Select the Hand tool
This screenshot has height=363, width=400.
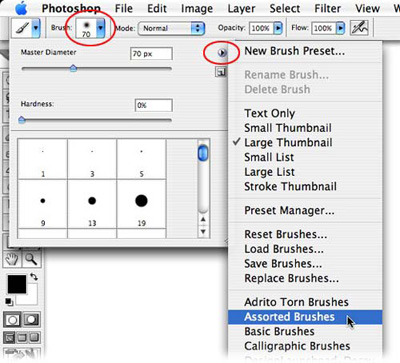click(x=13, y=259)
